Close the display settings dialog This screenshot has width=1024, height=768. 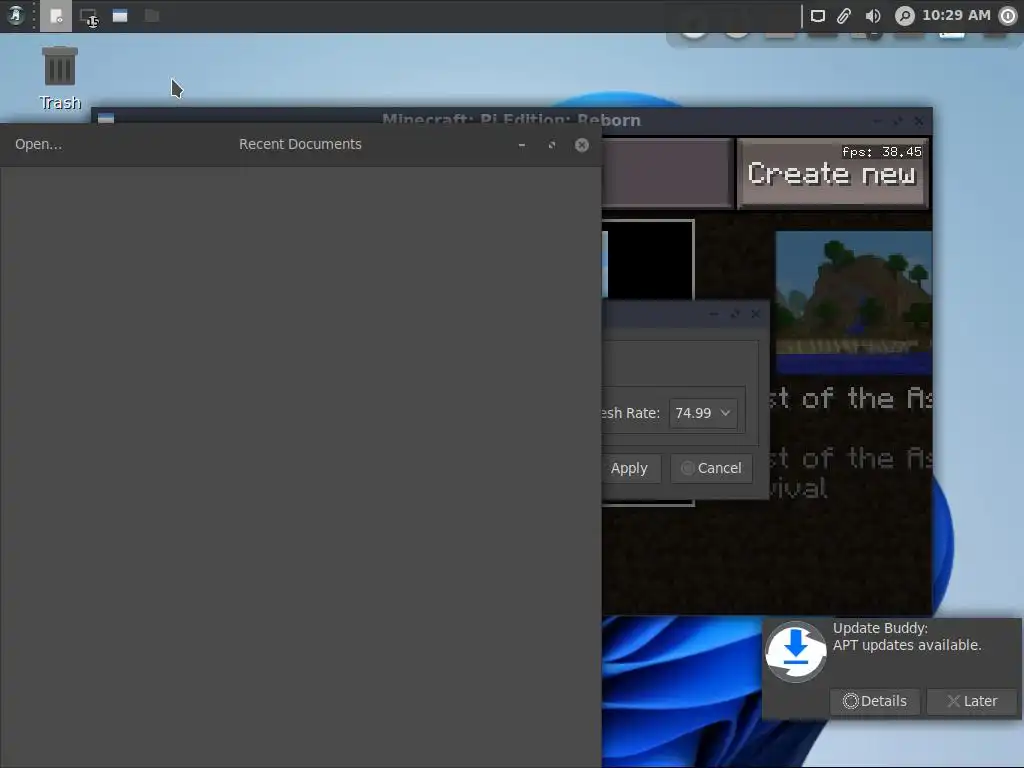756,314
